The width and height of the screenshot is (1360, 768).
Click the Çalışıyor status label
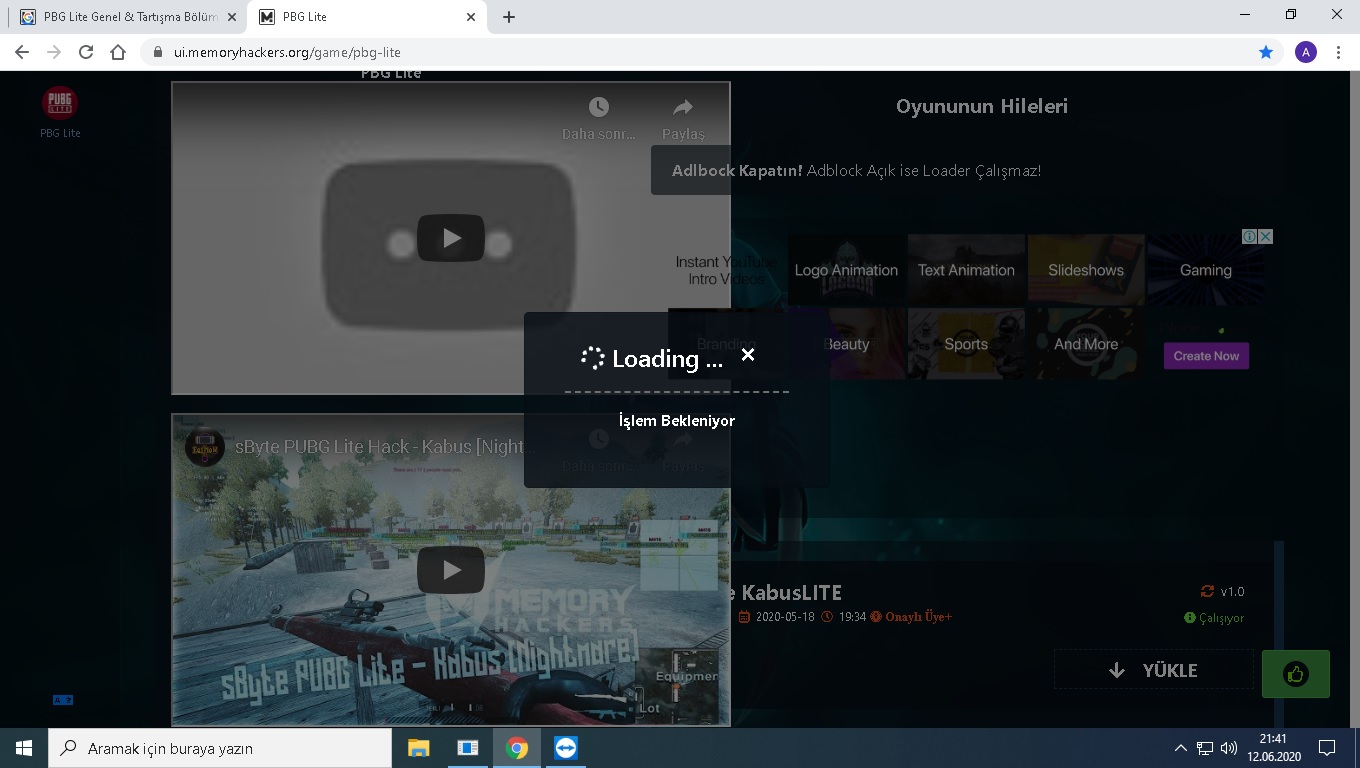(x=1214, y=618)
